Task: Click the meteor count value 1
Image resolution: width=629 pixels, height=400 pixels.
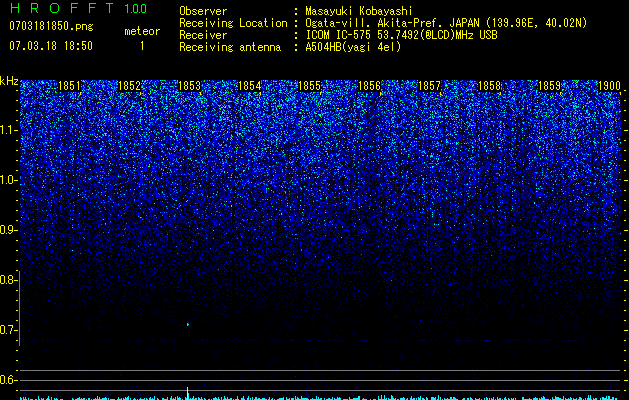Action: coord(142,46)
